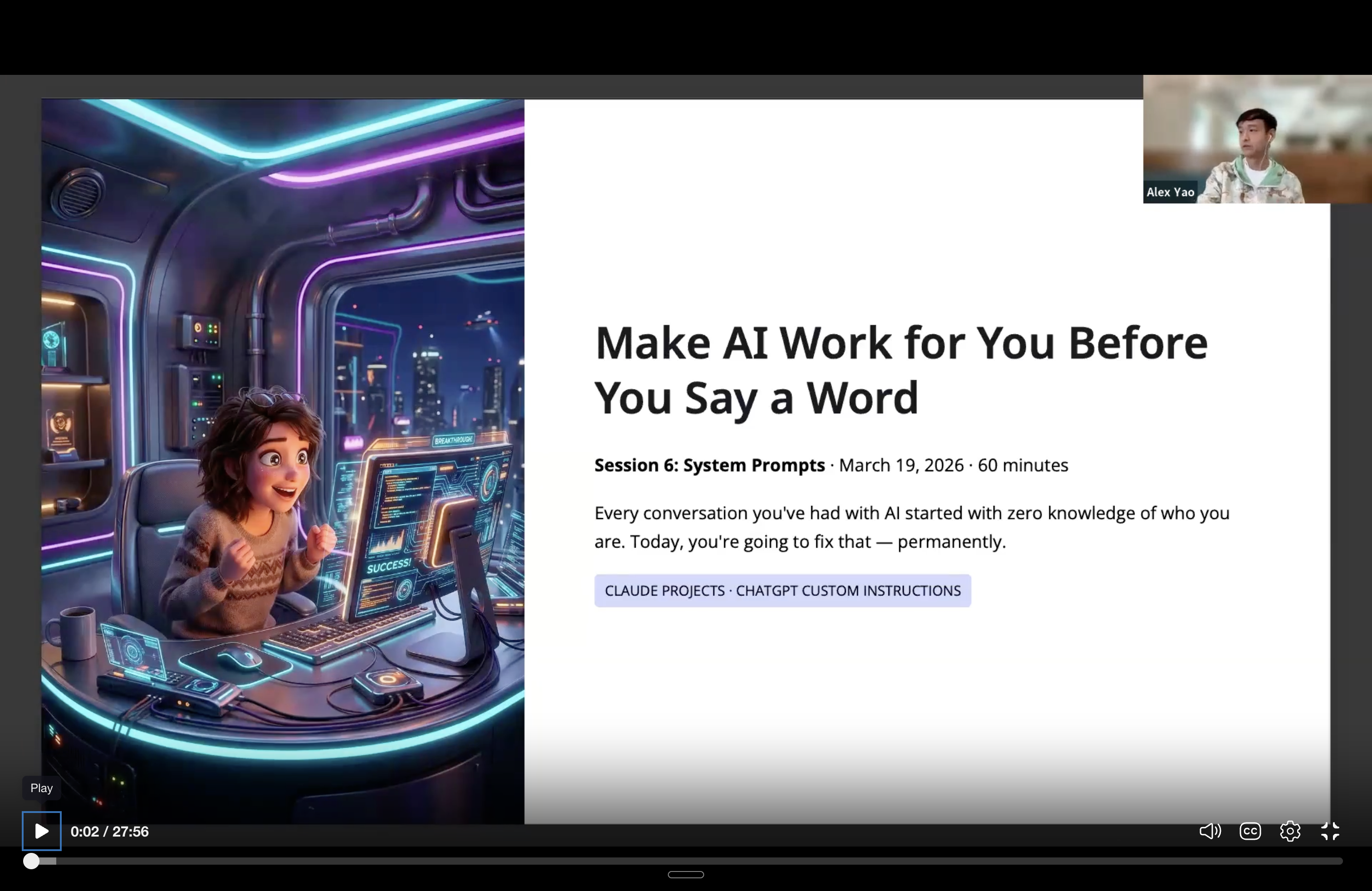Click the slide subtitle paragraph about zero knowledge

pos(912,527)
